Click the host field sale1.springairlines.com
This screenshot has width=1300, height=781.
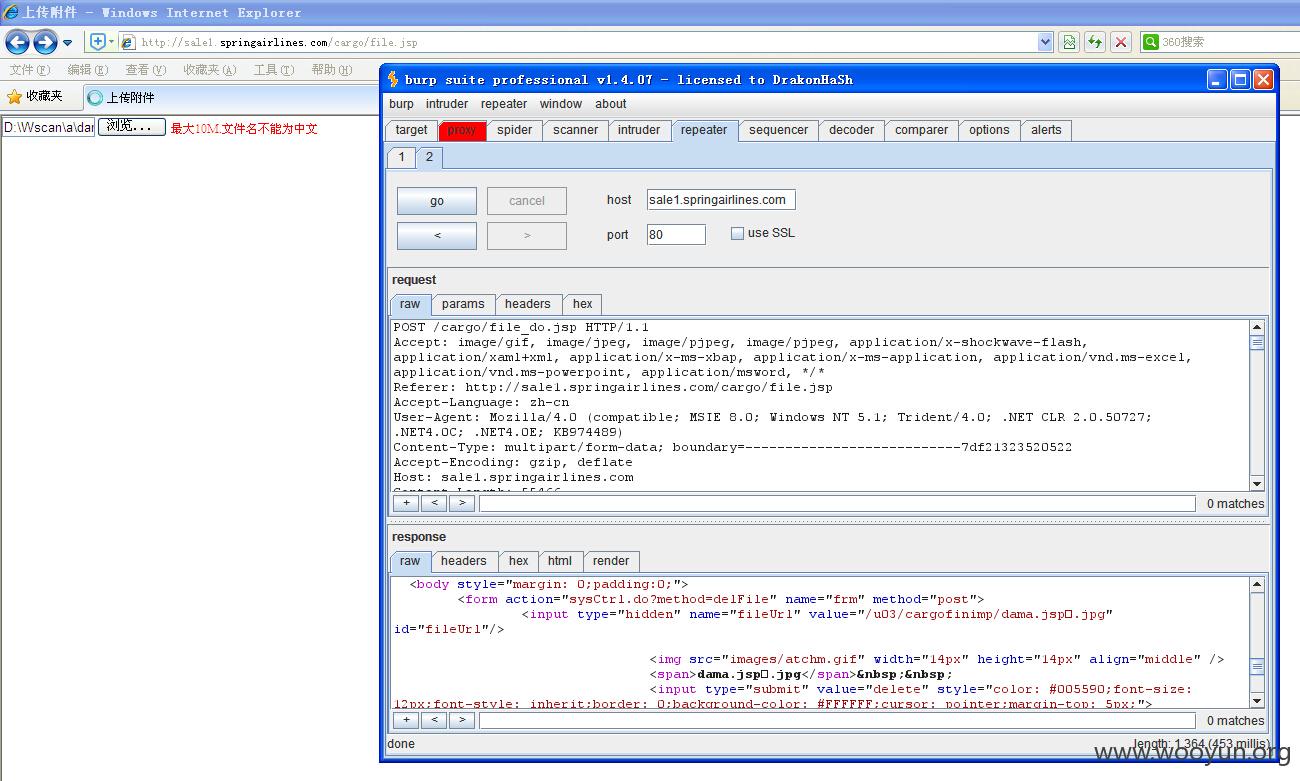coord(721,200)
